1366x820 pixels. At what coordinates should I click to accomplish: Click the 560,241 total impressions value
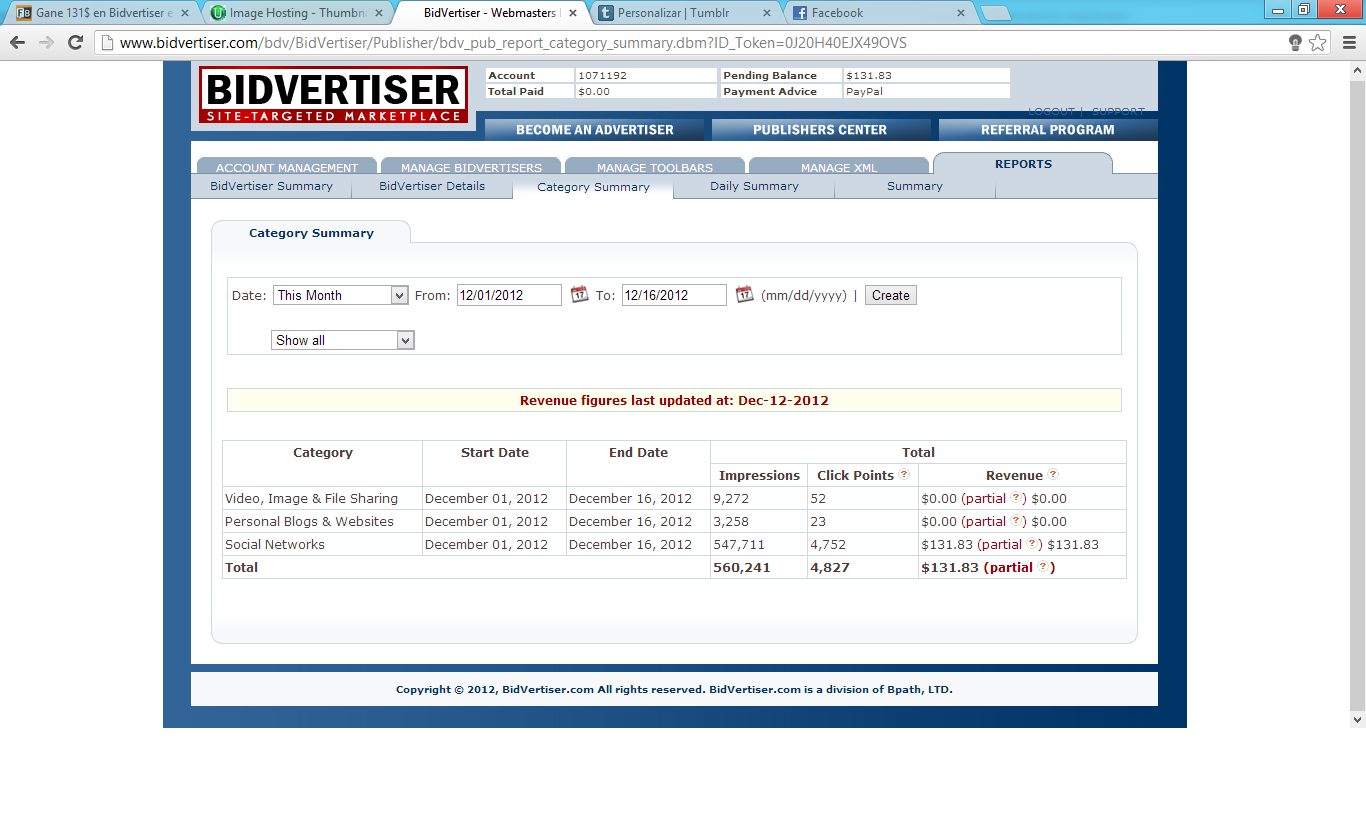(742, 567)
